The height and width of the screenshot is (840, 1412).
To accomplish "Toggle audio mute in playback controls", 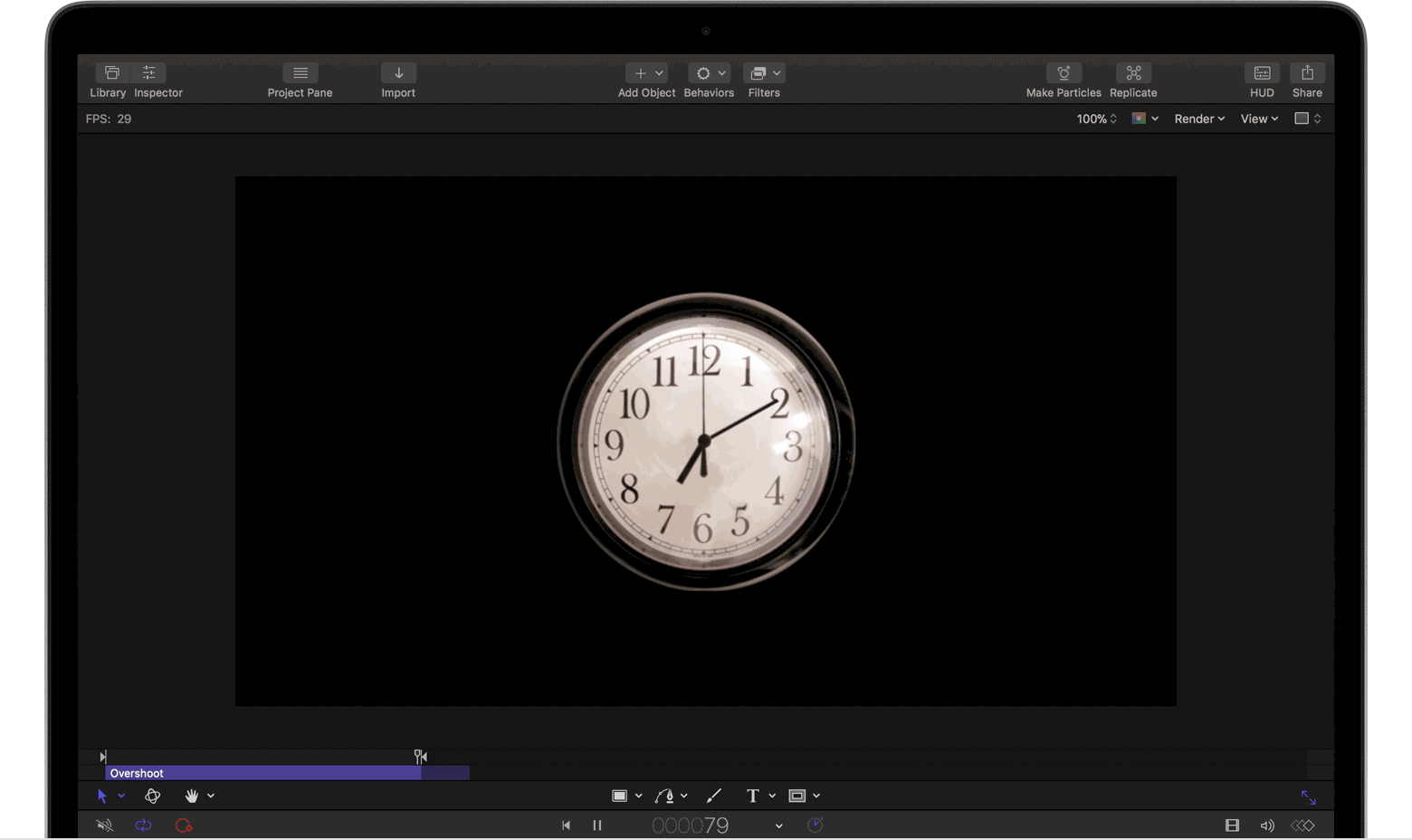I will point(105,826).
